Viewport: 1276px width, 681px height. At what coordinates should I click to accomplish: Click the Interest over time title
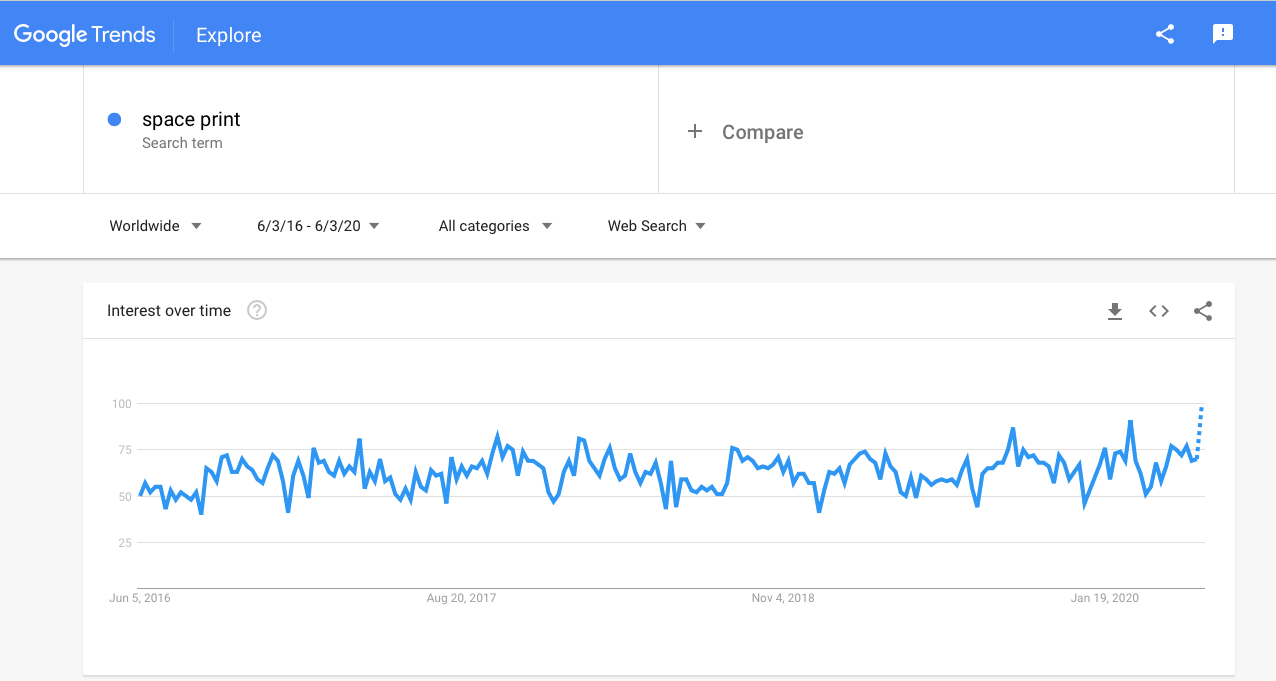pos(169,311)
